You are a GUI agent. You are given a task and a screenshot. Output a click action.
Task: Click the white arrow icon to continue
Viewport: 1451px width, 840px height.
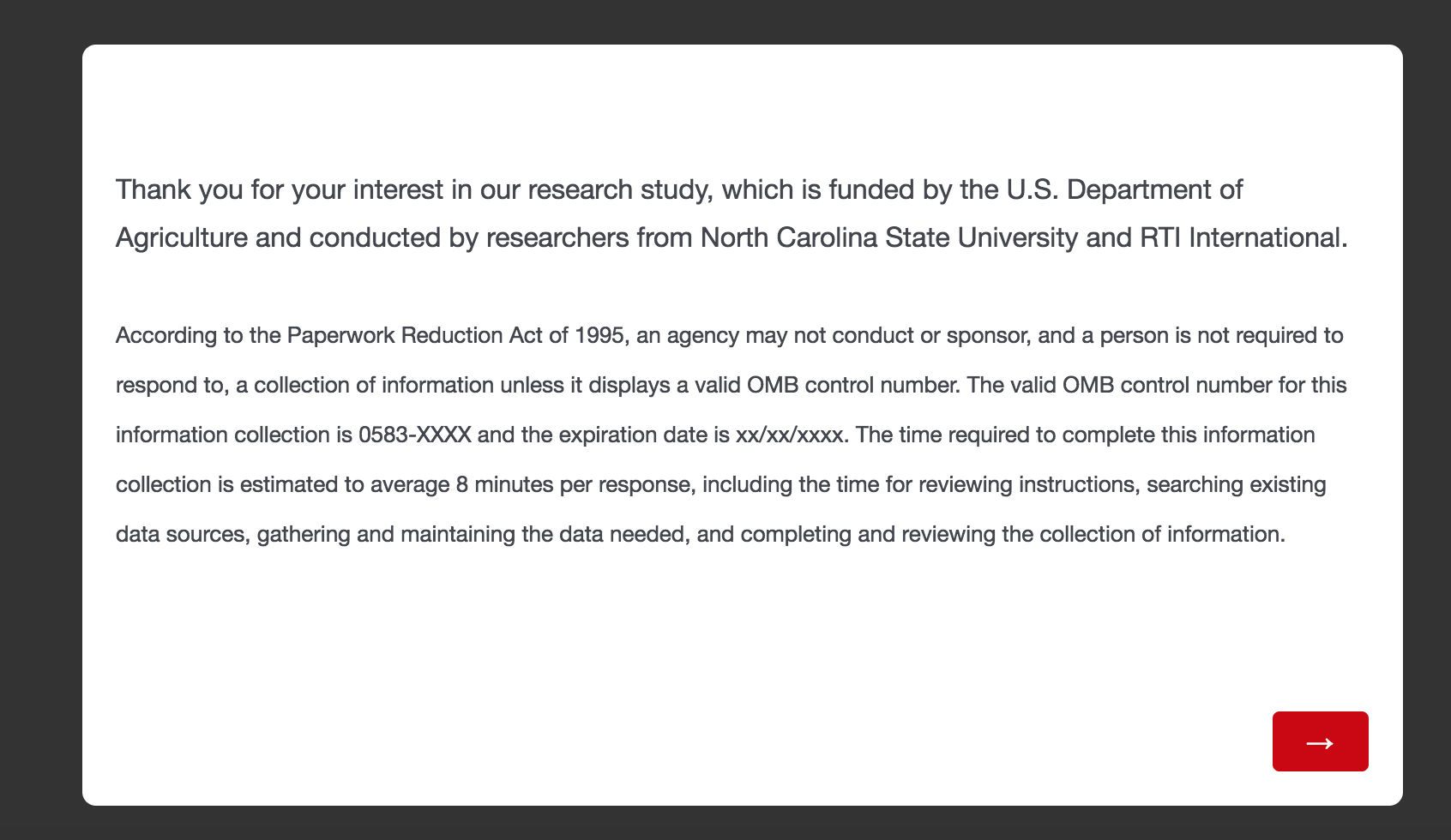[x=1320, y=743]
